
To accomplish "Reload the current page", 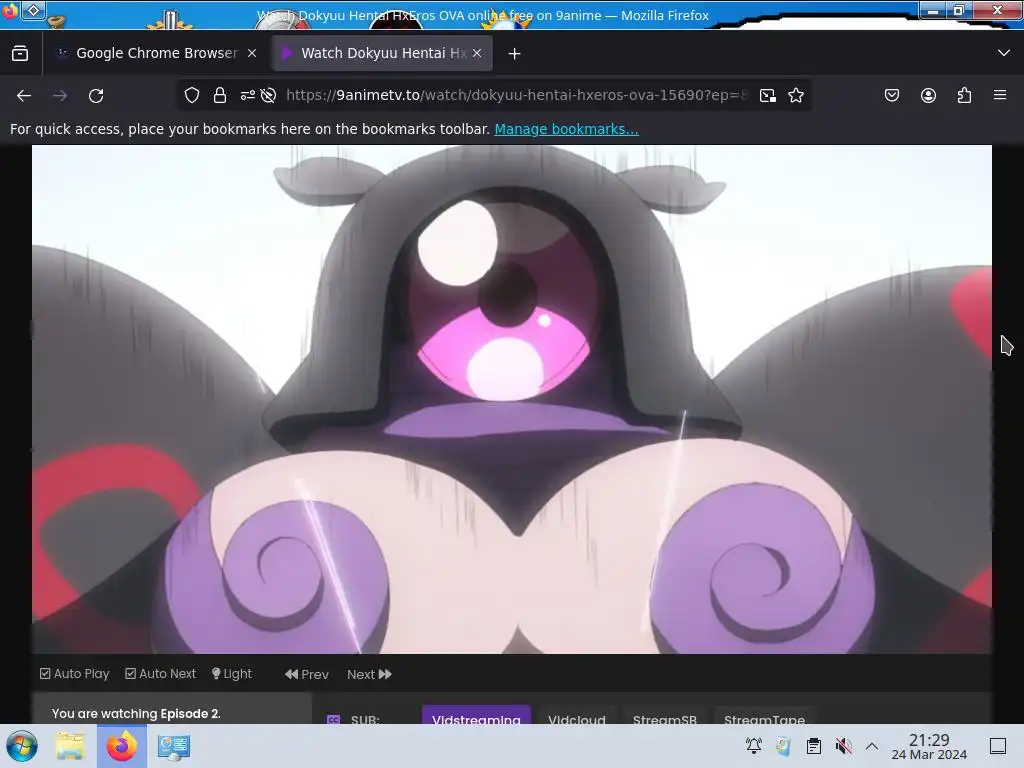I will point(96,95).
